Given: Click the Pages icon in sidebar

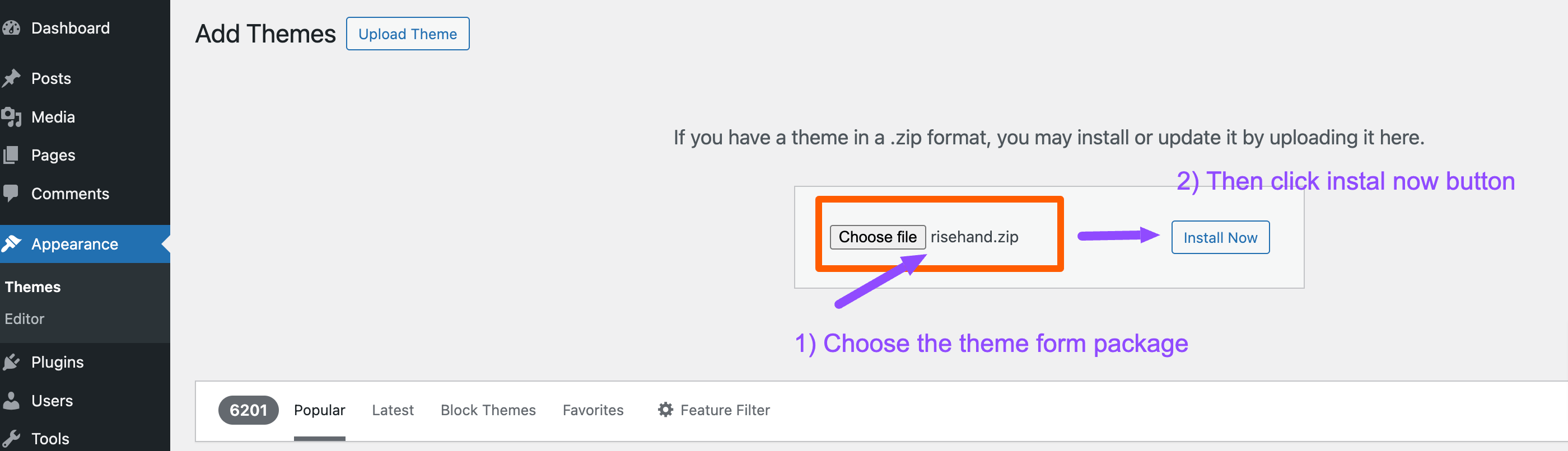Looking at the screenshot, I should click(x=11, y=155).
